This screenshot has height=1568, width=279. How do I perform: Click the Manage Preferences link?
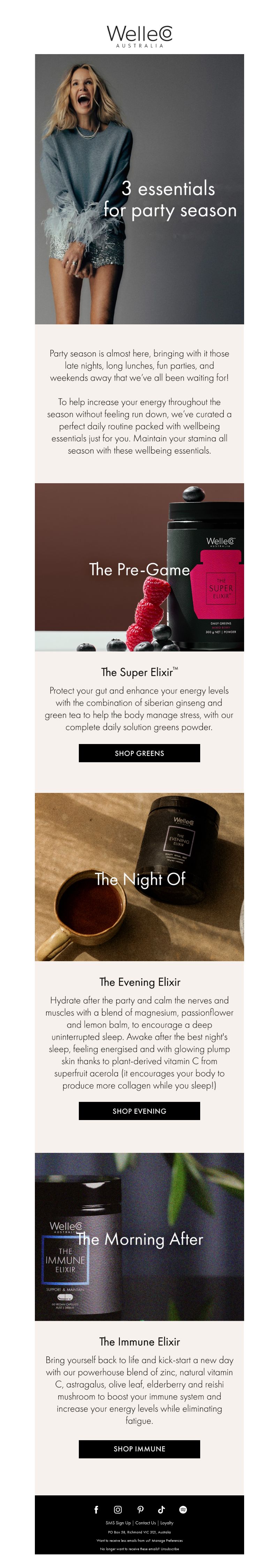click(x=167, y=1541)
